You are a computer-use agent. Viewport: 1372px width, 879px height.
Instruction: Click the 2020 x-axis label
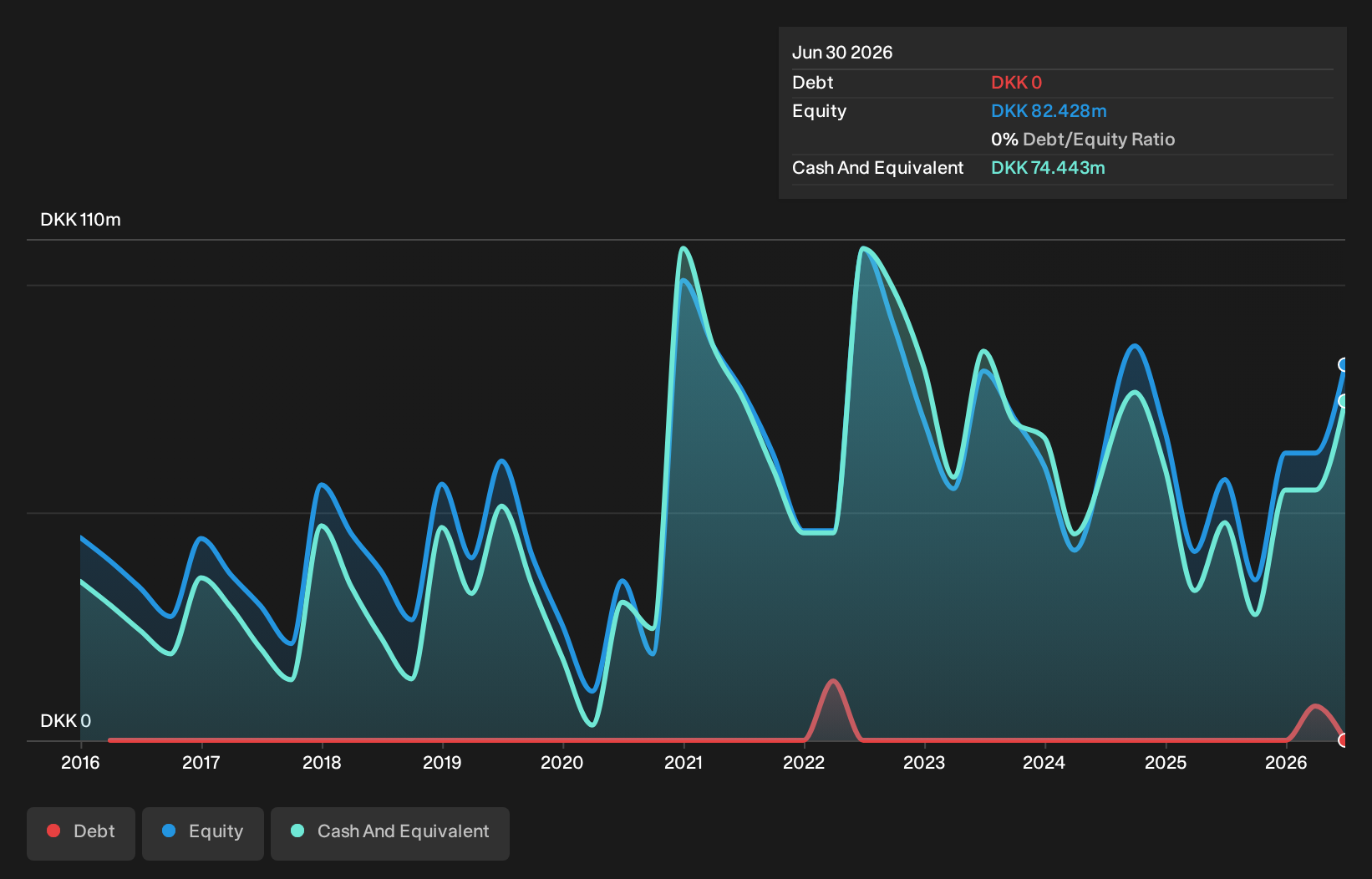click(562, 763)
